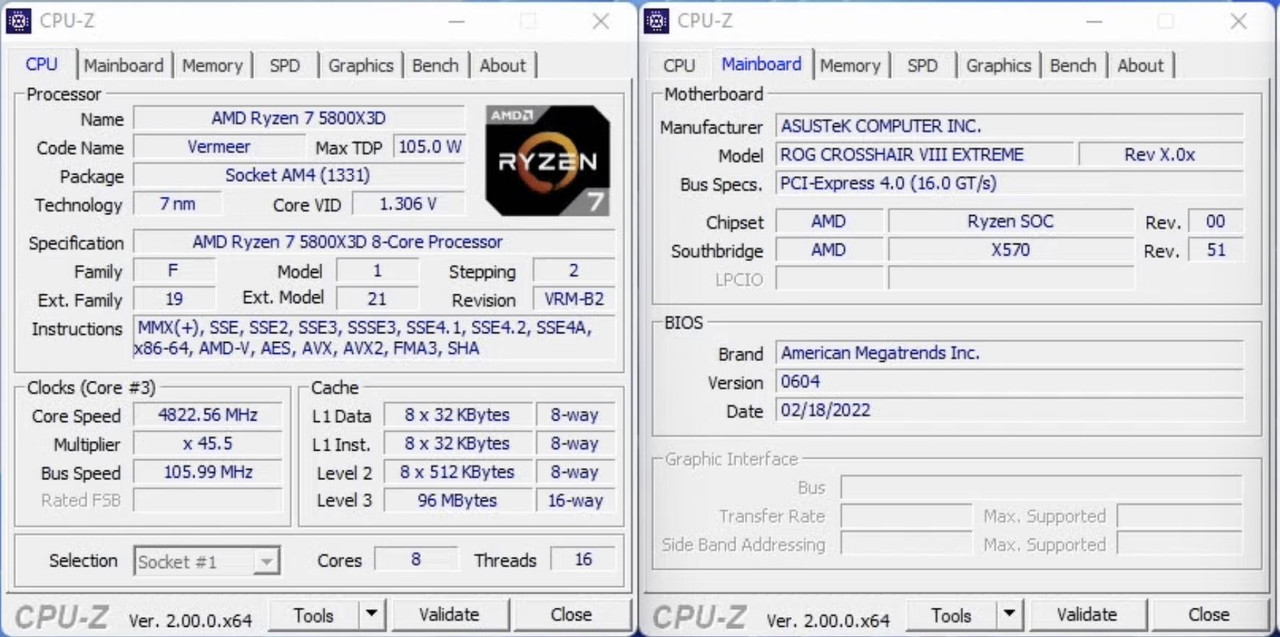The width and height of the screenshot is (1280, 637).
Task: Click Close button in right window
Action: coord(1209,614)
